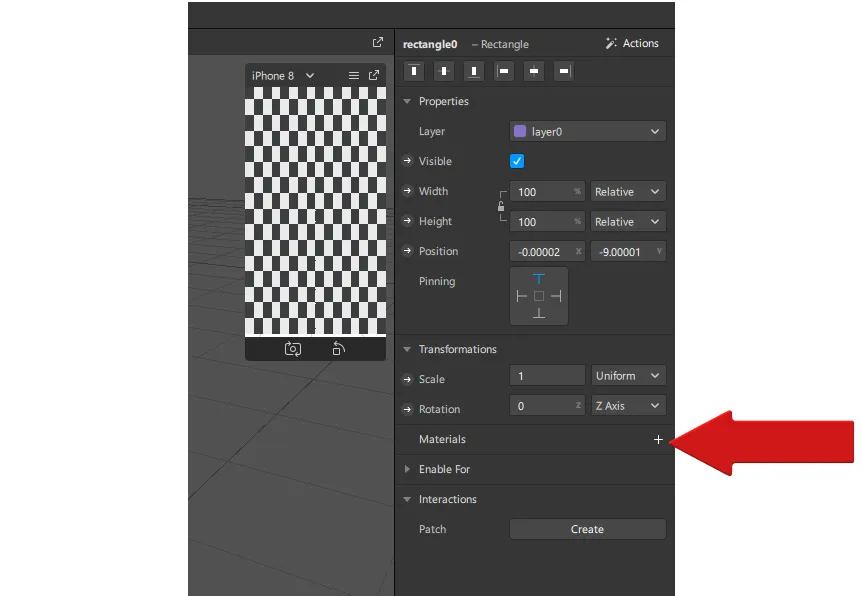The image size is (862, 596).
Task: Click Create patch button
Action: coord(588,529)
